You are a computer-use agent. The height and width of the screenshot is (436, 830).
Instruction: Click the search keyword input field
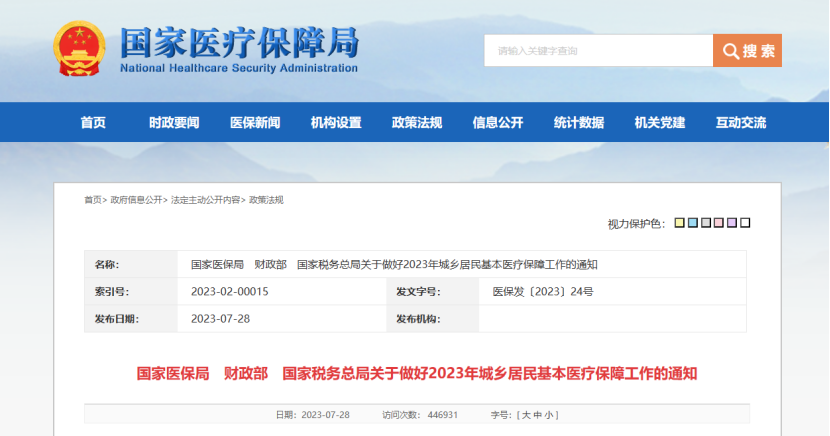598,51
